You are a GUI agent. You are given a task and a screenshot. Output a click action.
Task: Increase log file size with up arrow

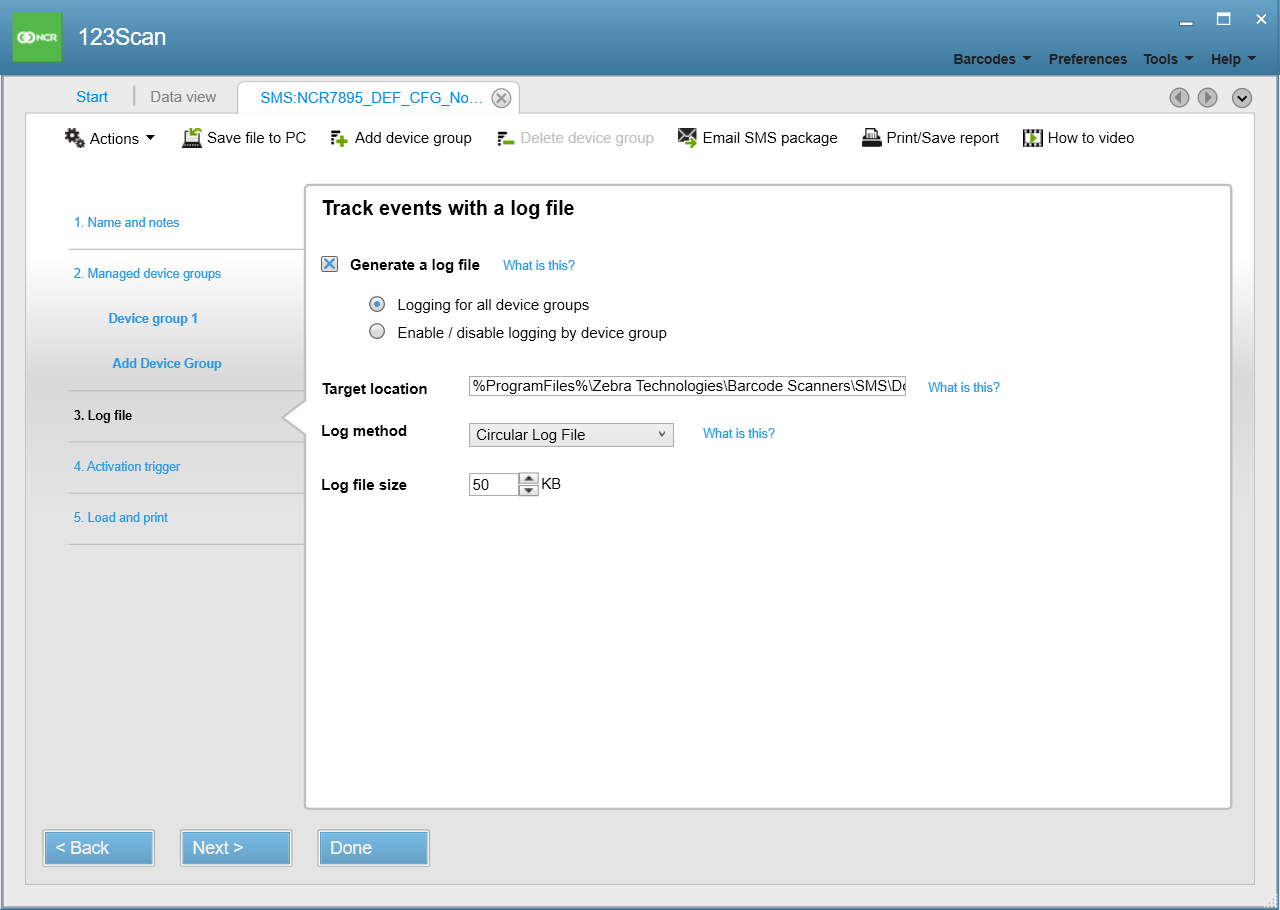pyautogui.click(x=529, y=478)
